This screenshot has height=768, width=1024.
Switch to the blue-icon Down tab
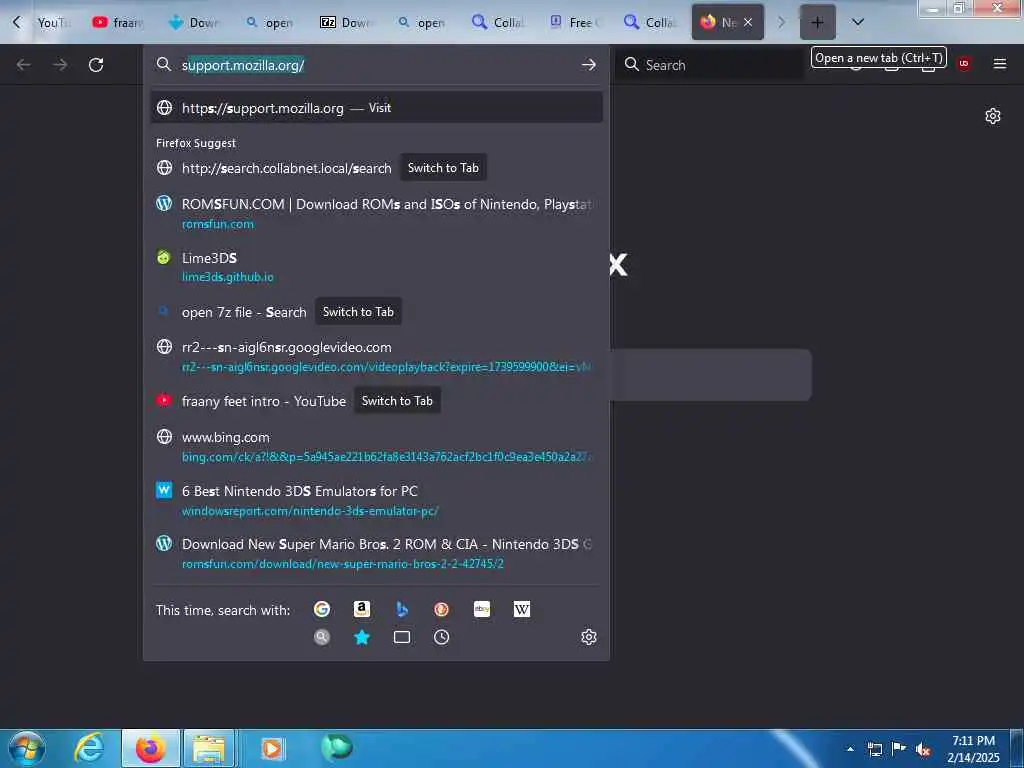(193, 22)
